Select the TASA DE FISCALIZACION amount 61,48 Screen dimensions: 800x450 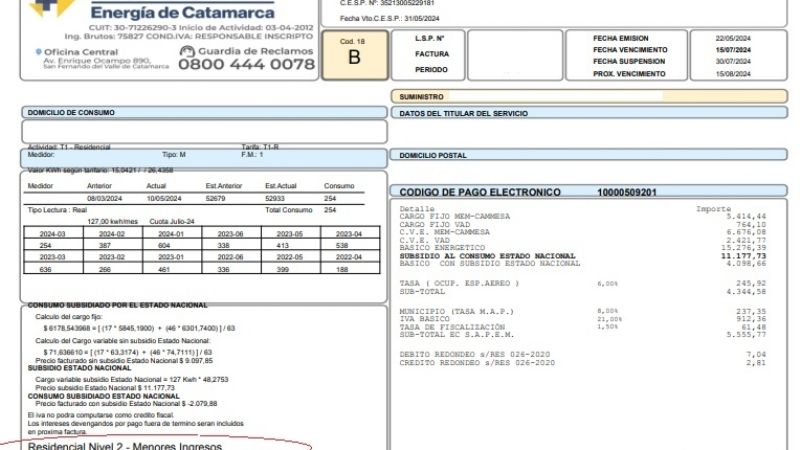coord(754,327)
